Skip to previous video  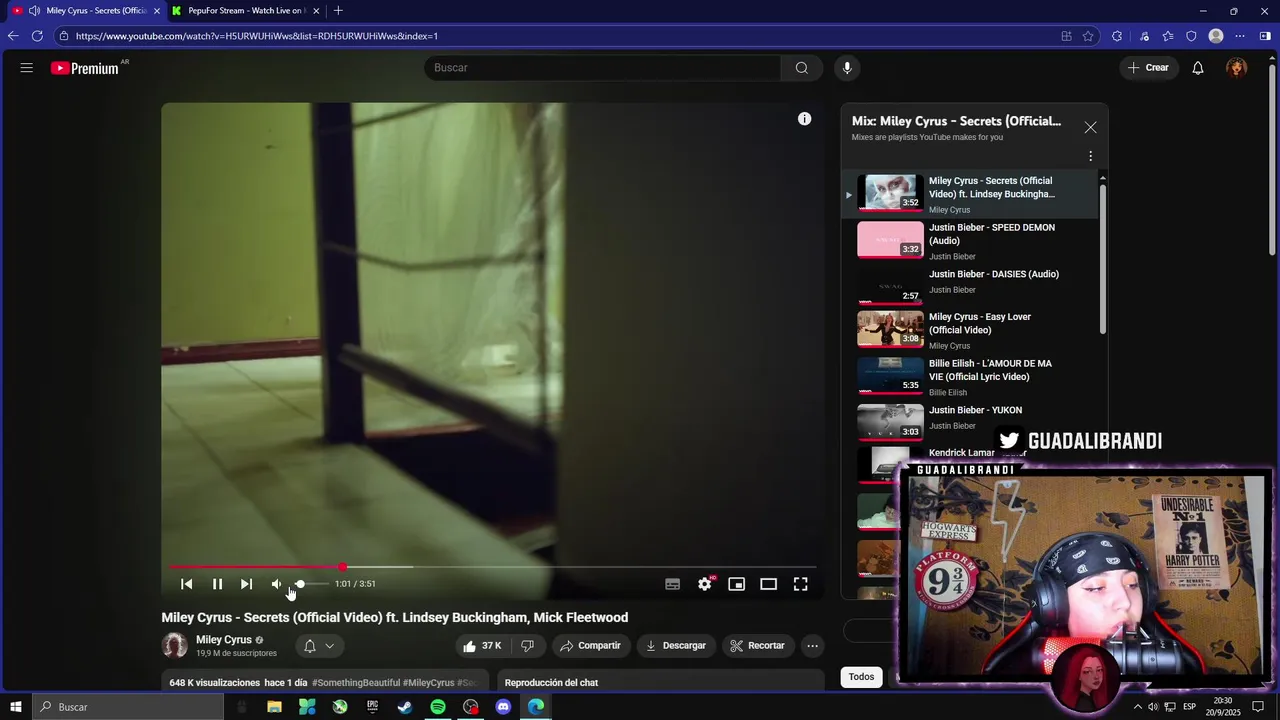(187, 584)
